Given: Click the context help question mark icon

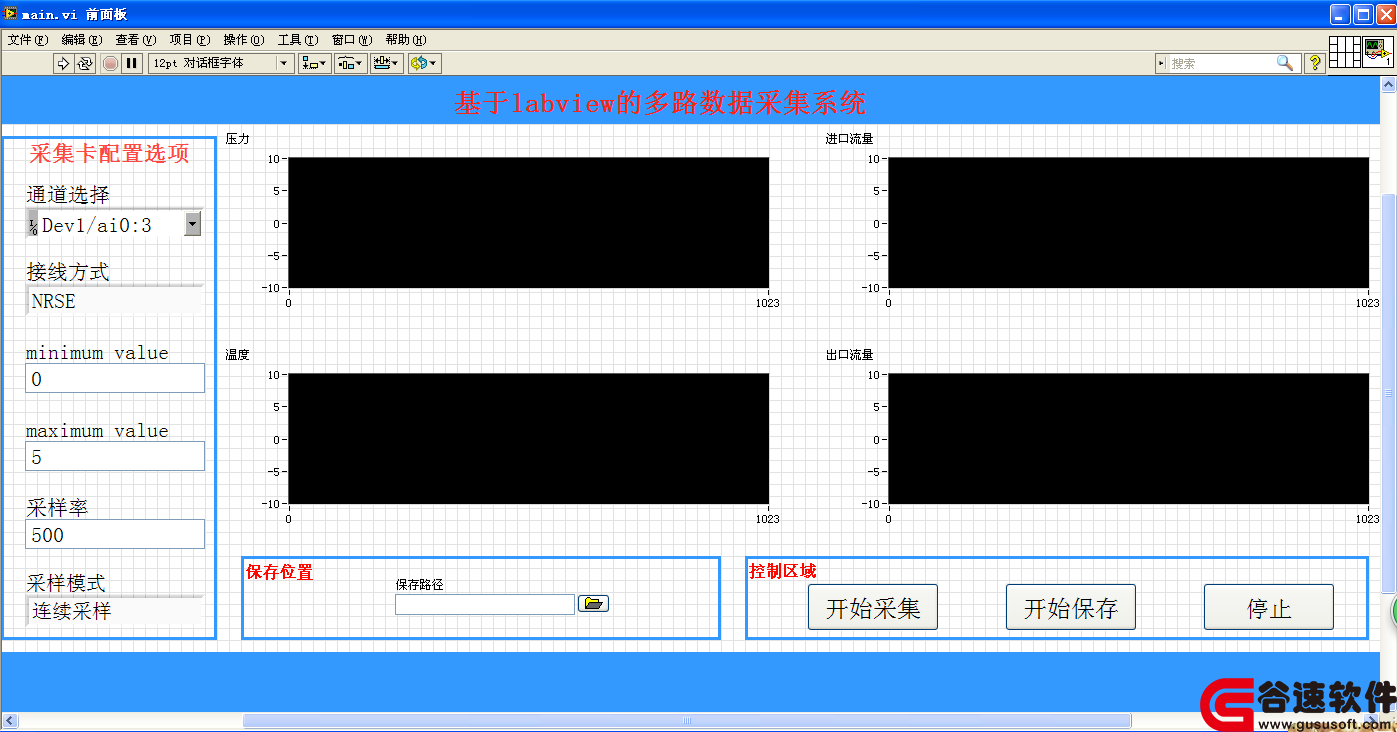Looking at the screenshot, I should coord(1315,63).
